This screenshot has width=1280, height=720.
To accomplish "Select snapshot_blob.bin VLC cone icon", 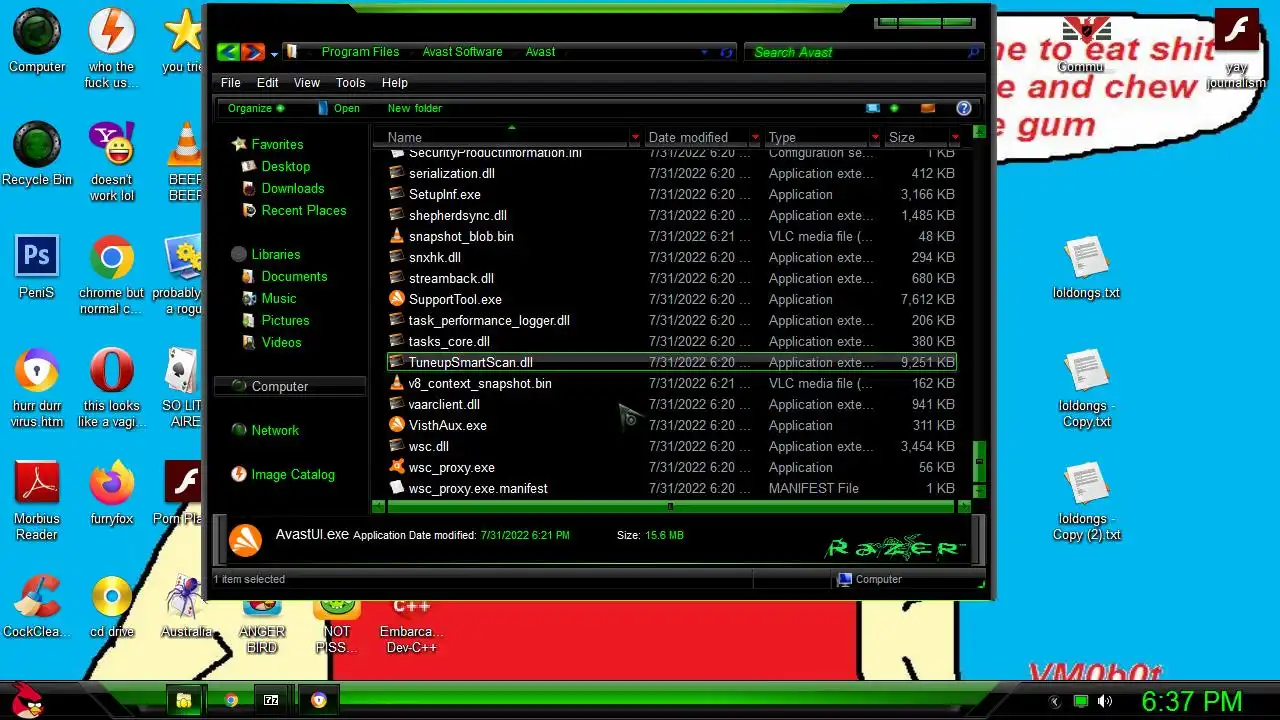I will [x=397, y=236].
